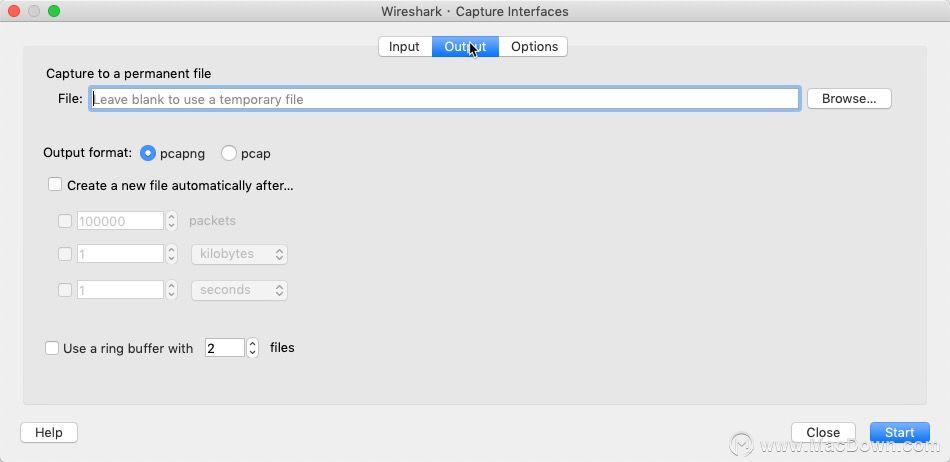Click the 'Output format:' label

(87, 153)
